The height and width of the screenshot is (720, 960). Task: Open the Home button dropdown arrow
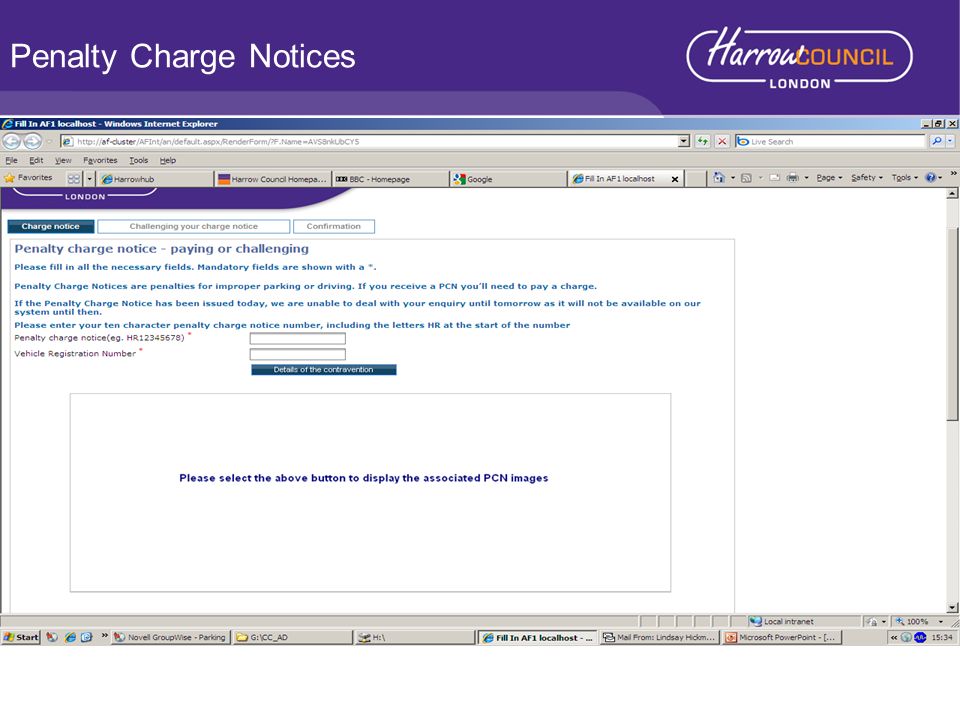tap(732, 178)
